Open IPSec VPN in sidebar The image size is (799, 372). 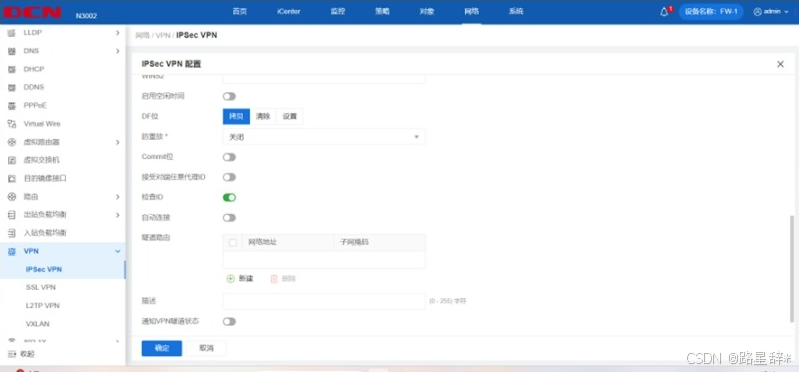coord(44,270)
